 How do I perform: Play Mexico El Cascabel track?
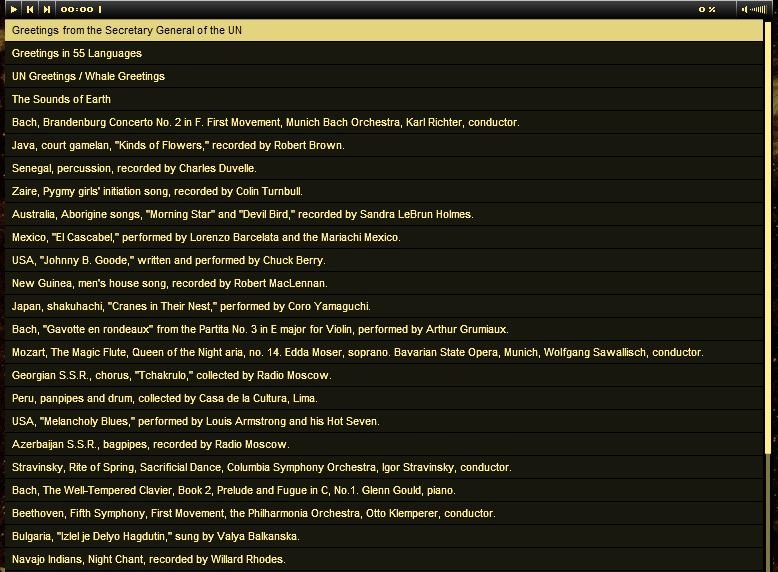click(x=384, y=237)
